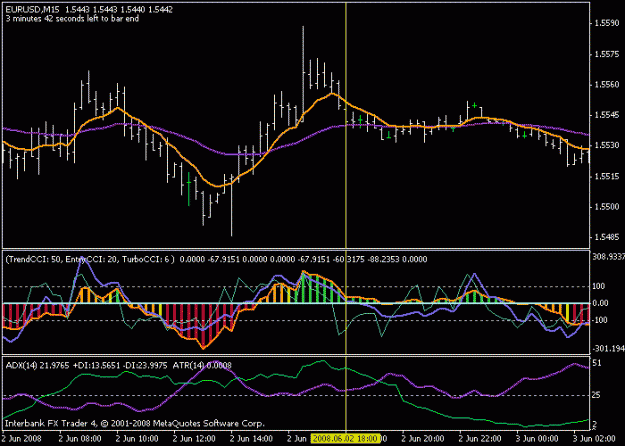Click the highlighted 2008.06.02 18:00 crosshair date label

pyautogui.click(x=345, y=439)
